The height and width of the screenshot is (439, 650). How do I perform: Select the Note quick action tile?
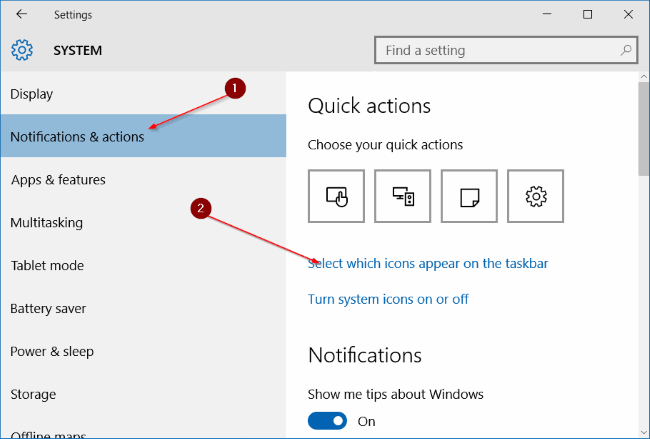point(469,197)
